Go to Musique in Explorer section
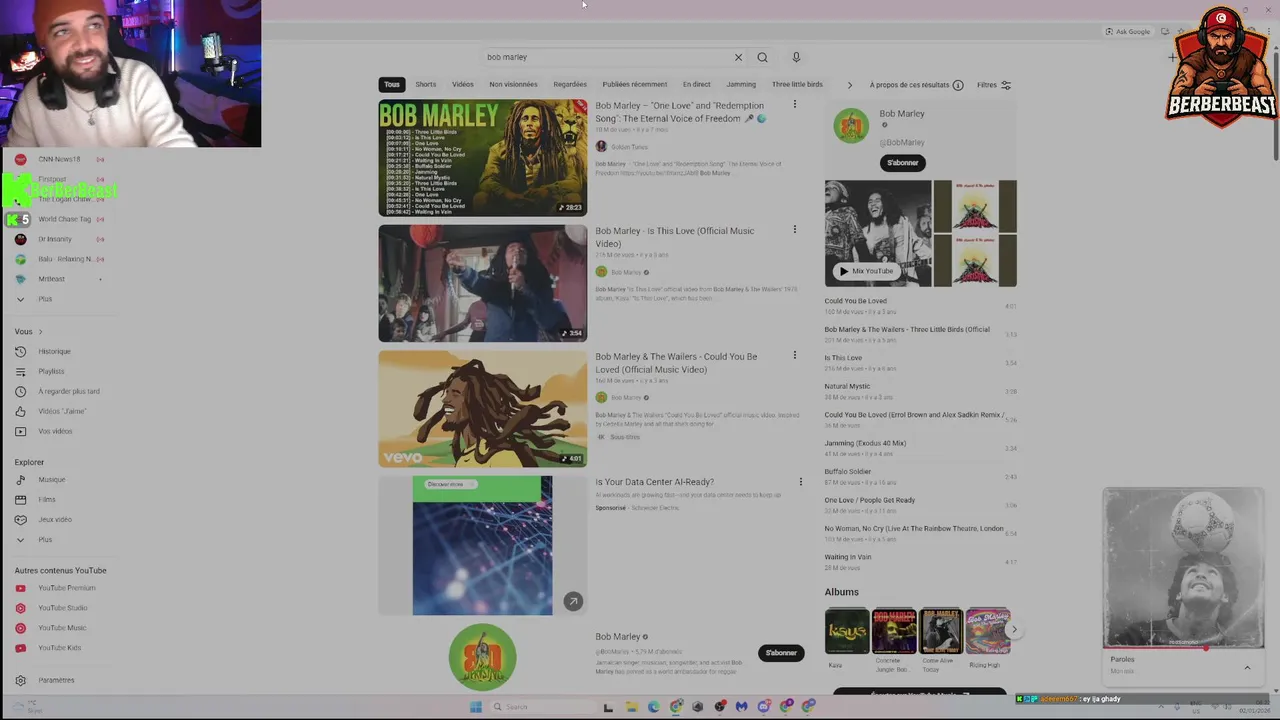This screenshot has width=1280, height=720. point(51,479)
